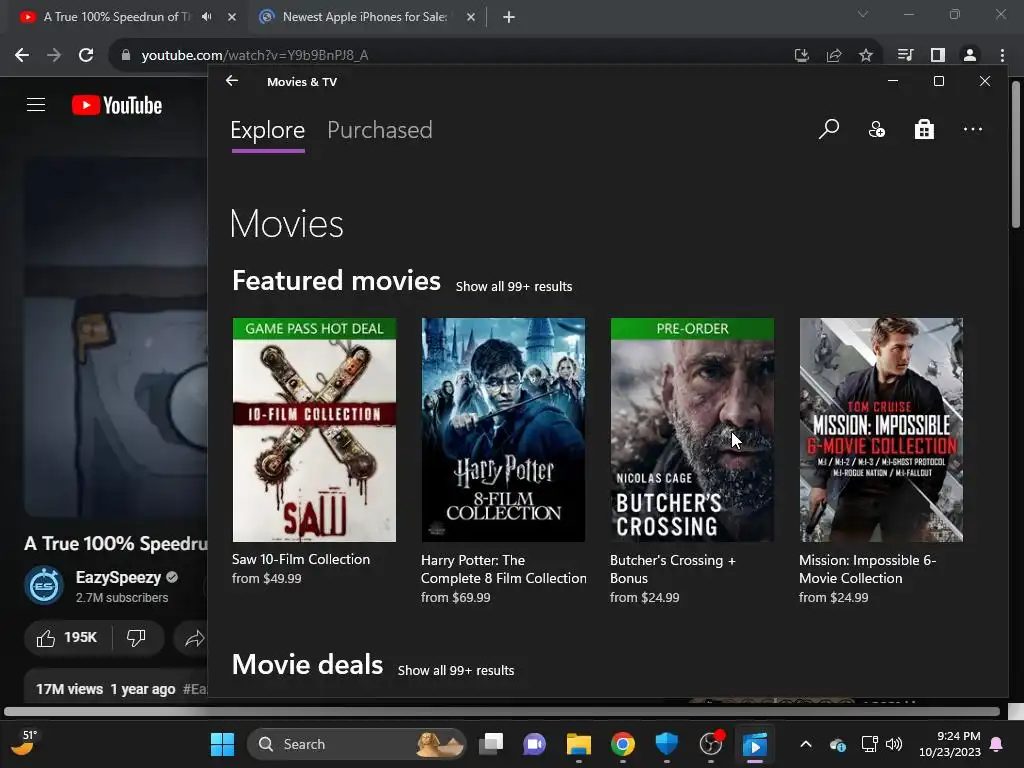Open the YouTube hamburger menu
1024x768 pixels.
[36, 104]
